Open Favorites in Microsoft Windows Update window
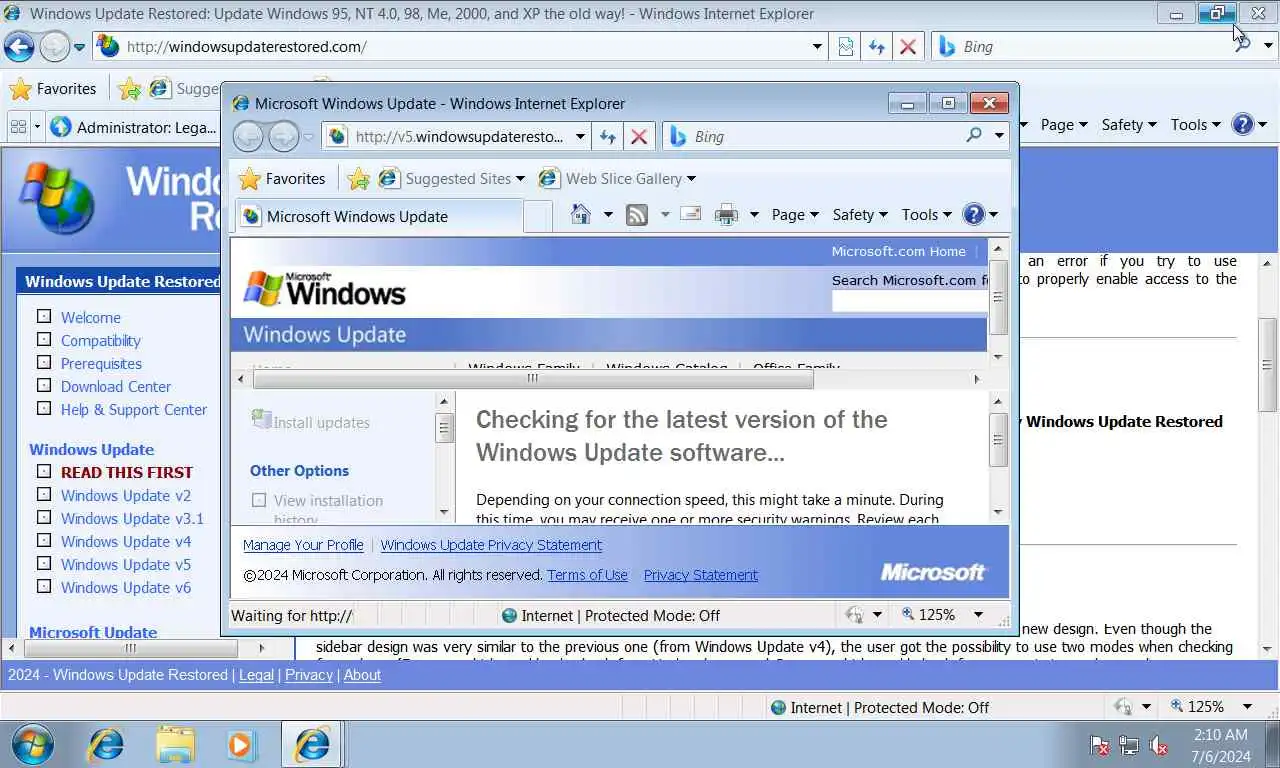 pos(282,179)
